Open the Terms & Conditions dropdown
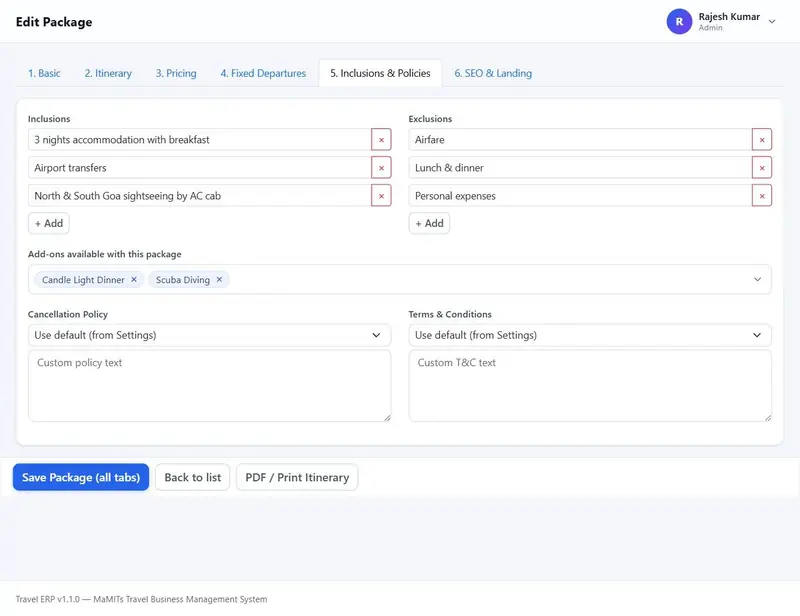Viewport: 800px width, 616px height. (590, 335)
